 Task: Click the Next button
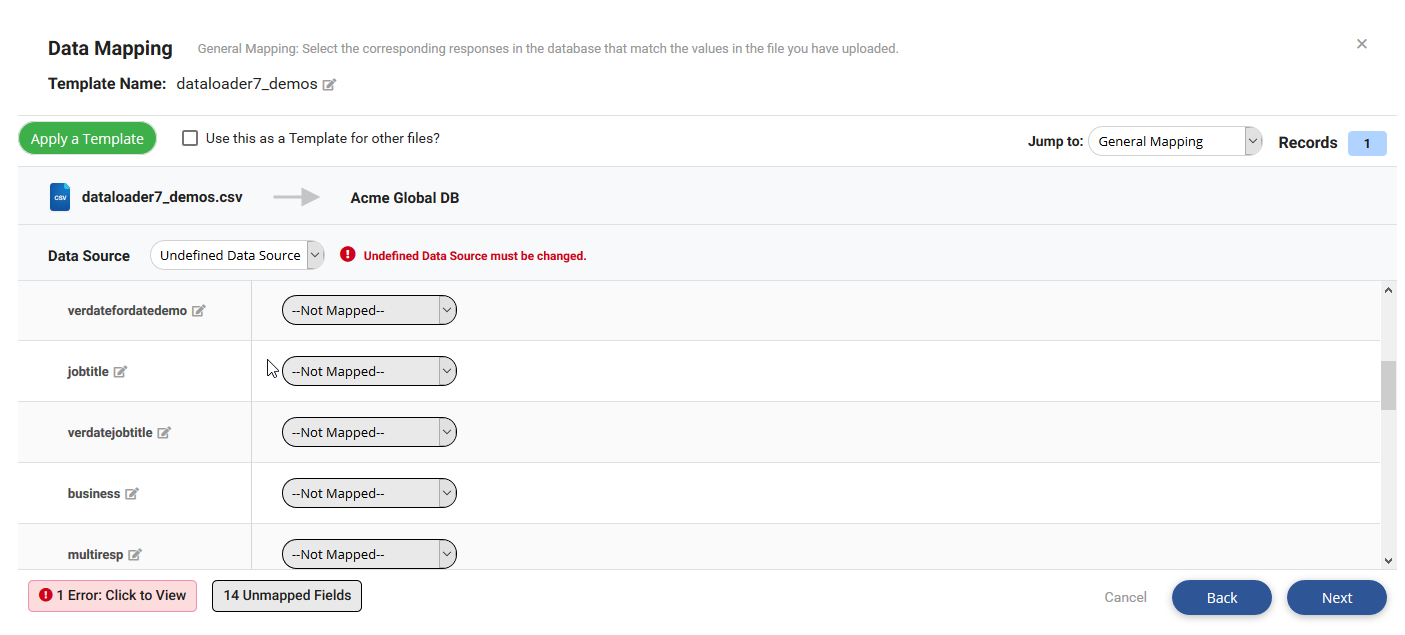(1336, 598)
